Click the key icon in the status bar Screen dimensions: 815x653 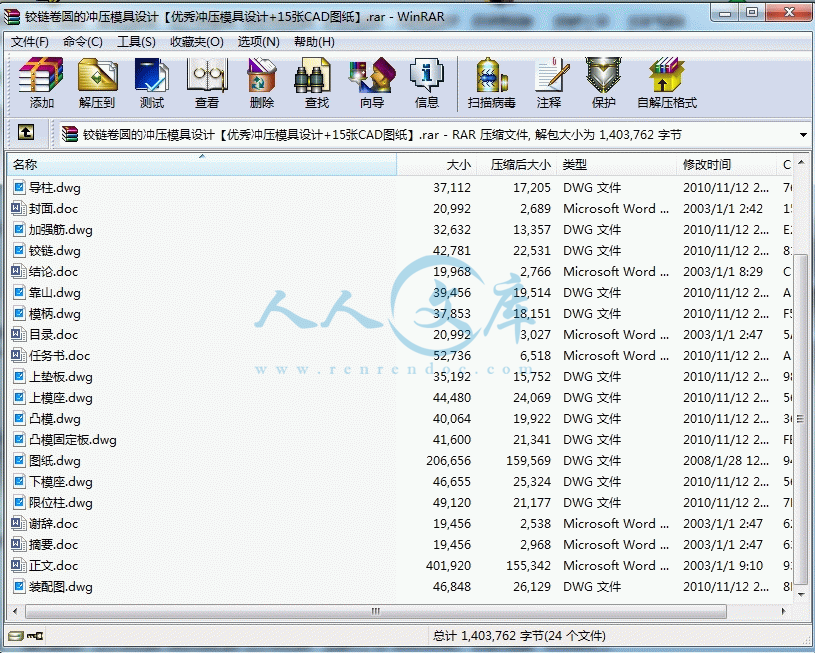pos(35,635)
